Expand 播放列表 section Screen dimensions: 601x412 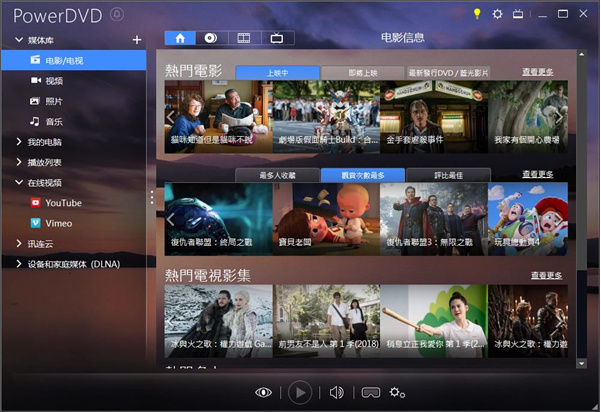coord(19,162)
